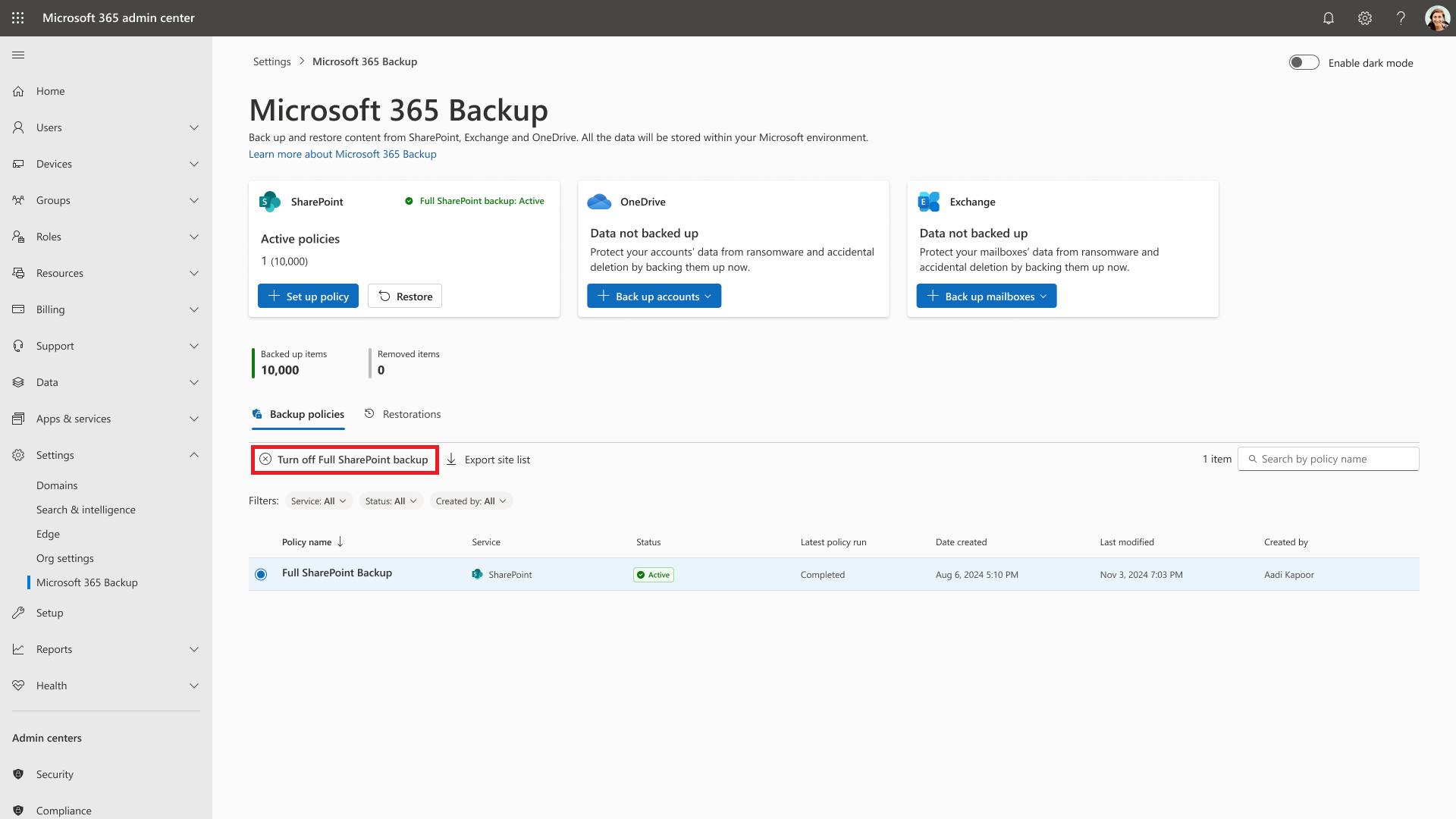Click the Exchange logo on card

tap(929, 202)
